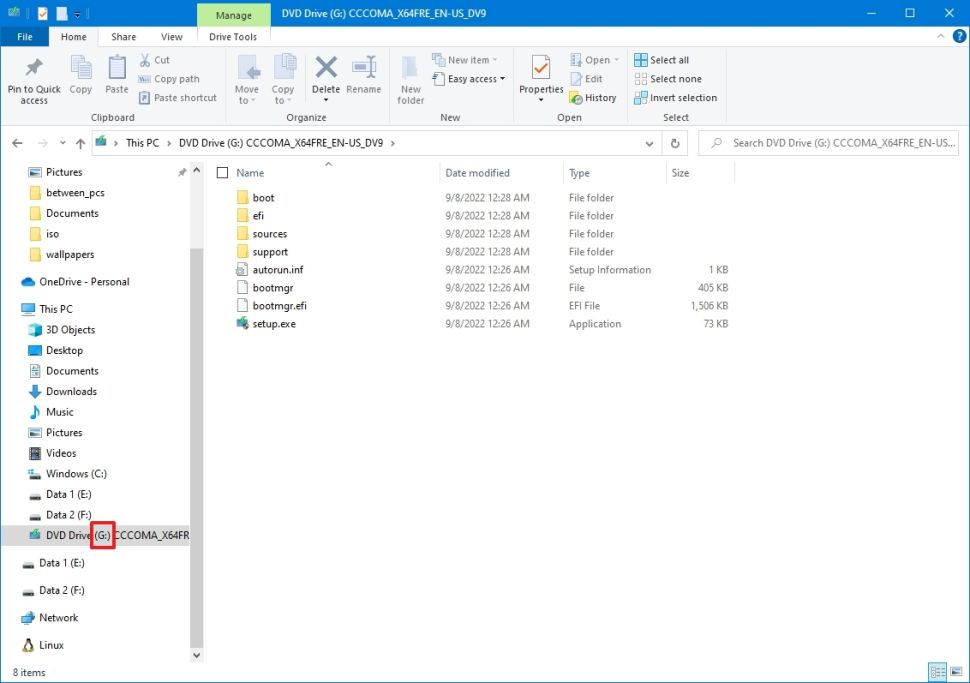Click the Move to icon
The width and height of the screenshot is (970, 683).
point(249,67)
